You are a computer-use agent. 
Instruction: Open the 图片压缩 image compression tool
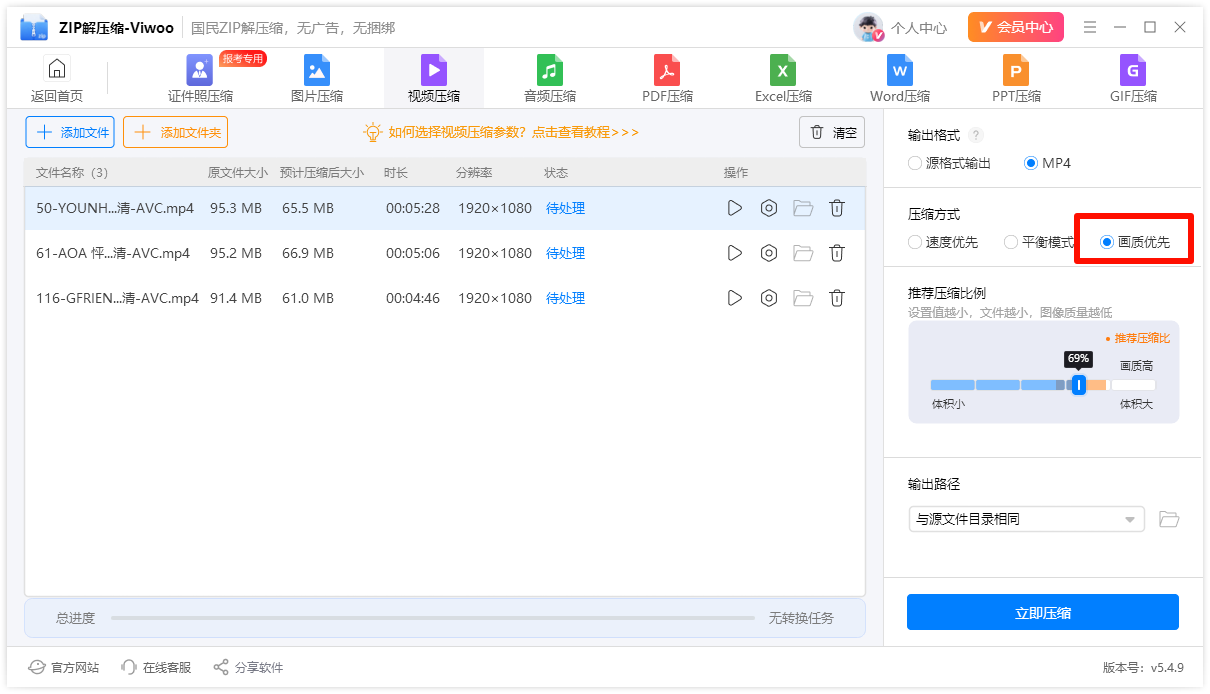click(317, 79)
